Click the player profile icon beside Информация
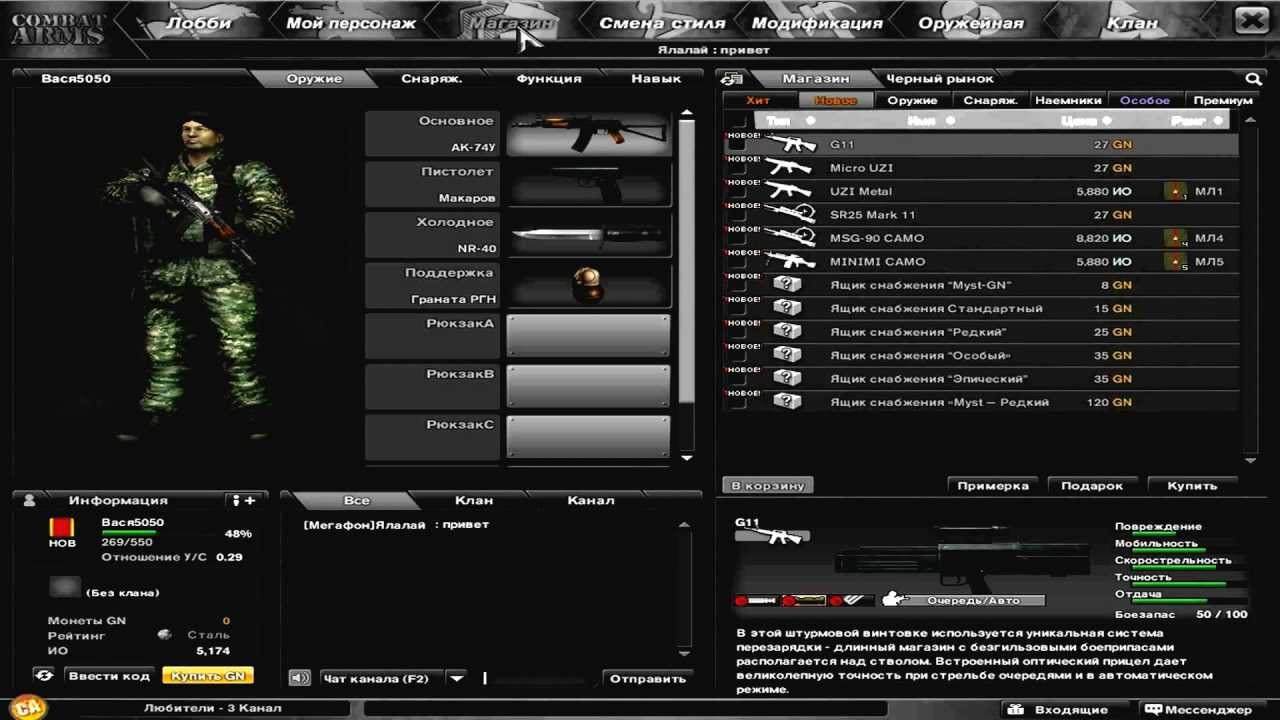Screen dimensions: 1280x720 [29, 500]
